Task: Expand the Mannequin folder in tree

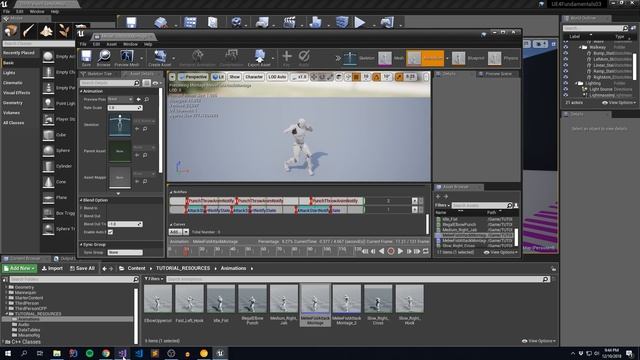Action: tap(7, 292)
